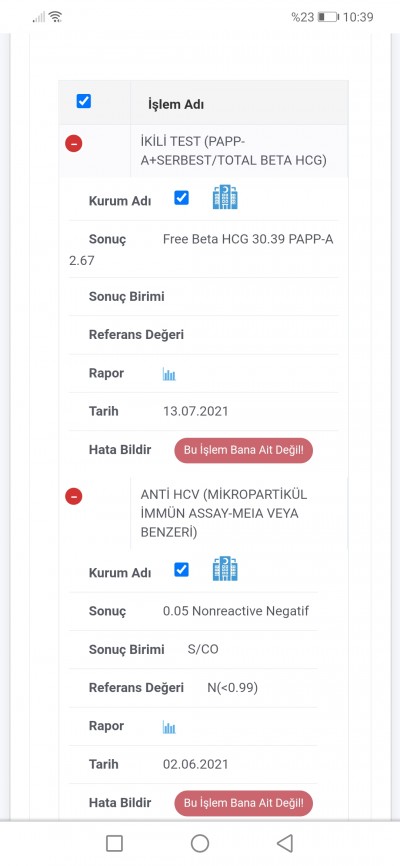Click first 'Bu İşlem Bana Ait Değil!' button
This screenshot has height=866, width=400.
(244, 450)
